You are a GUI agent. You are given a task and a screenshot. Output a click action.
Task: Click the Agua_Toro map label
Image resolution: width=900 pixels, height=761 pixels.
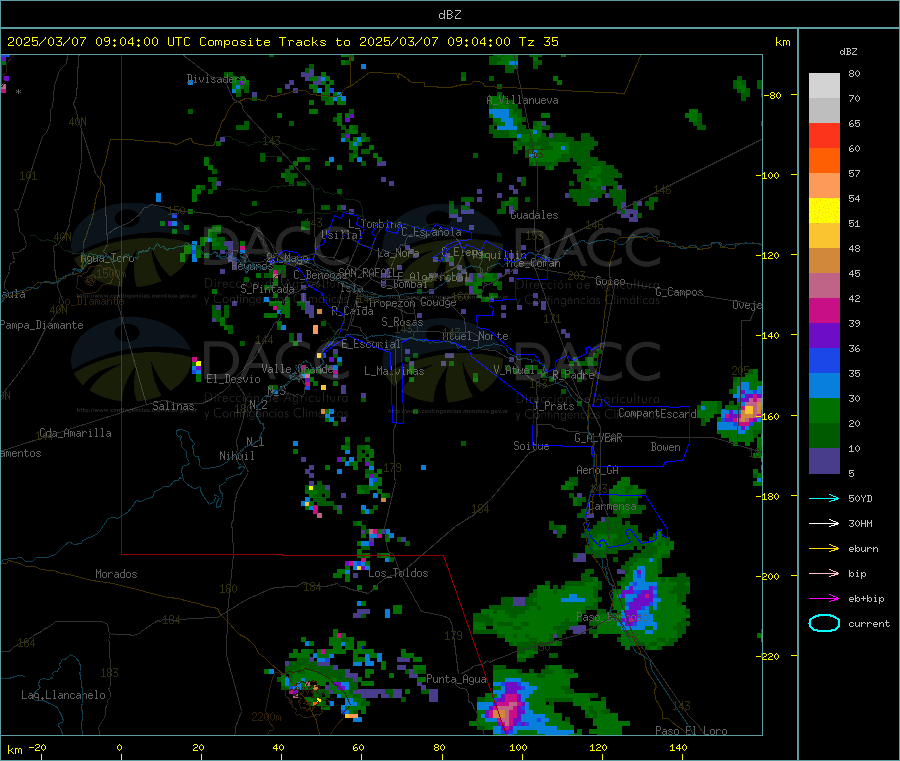pyautogui.click(x=107, y=258)
